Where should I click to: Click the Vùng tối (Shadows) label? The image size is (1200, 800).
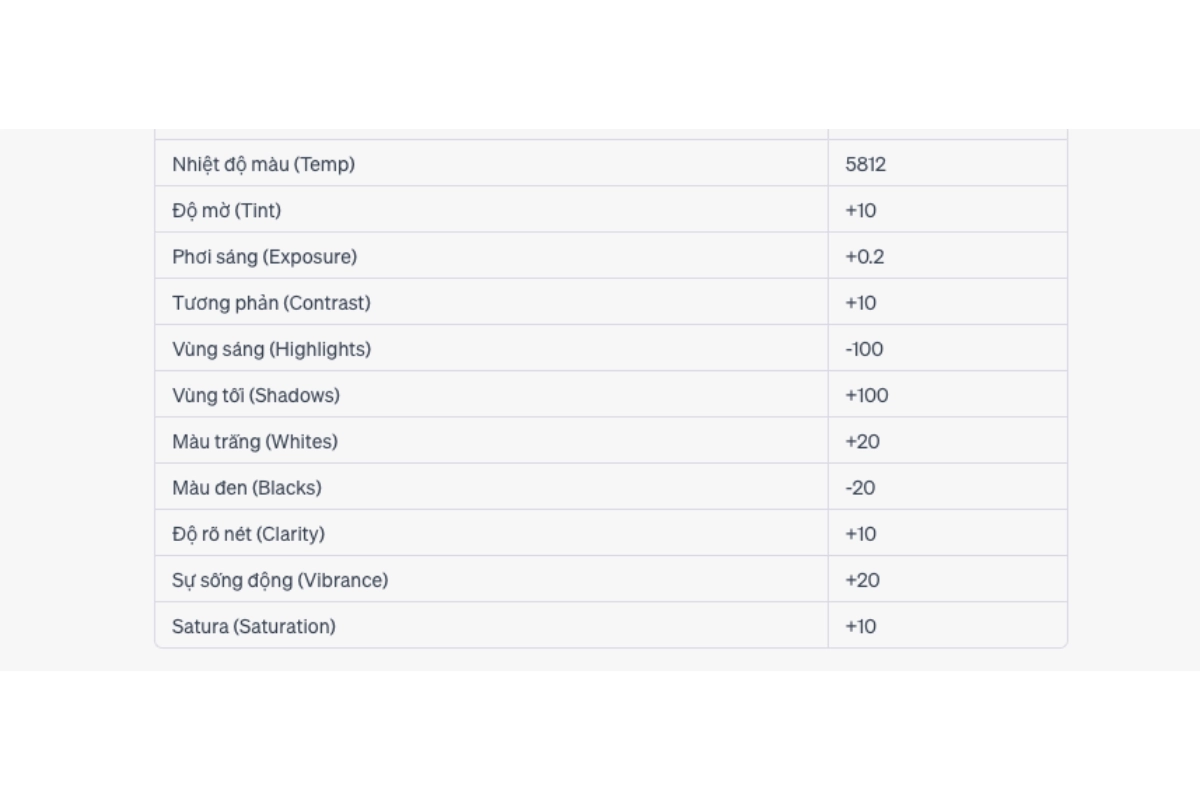coord(256,395)
